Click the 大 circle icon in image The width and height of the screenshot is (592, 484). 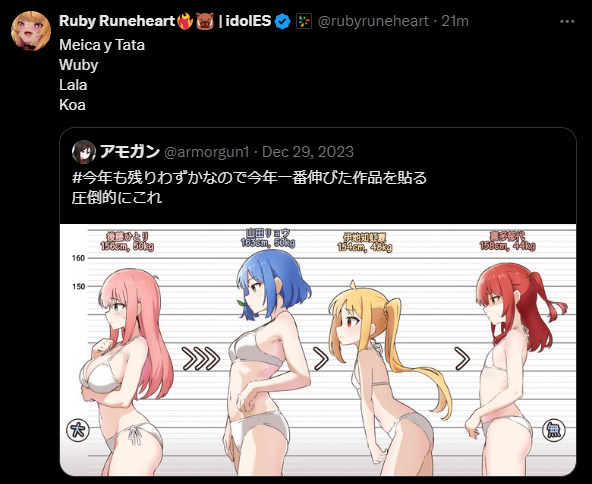click(x=78, y=430)
